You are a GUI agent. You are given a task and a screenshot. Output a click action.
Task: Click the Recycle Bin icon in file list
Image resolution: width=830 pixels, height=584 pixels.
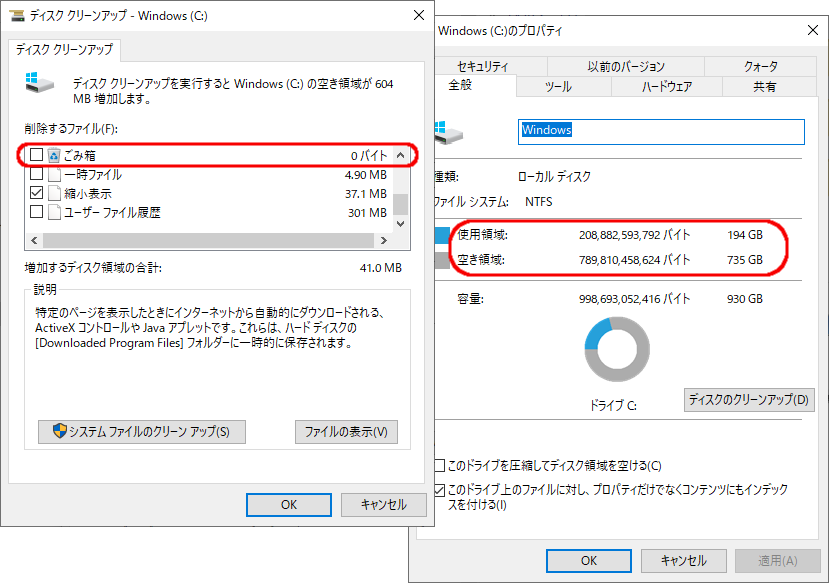tap(53, 156)
